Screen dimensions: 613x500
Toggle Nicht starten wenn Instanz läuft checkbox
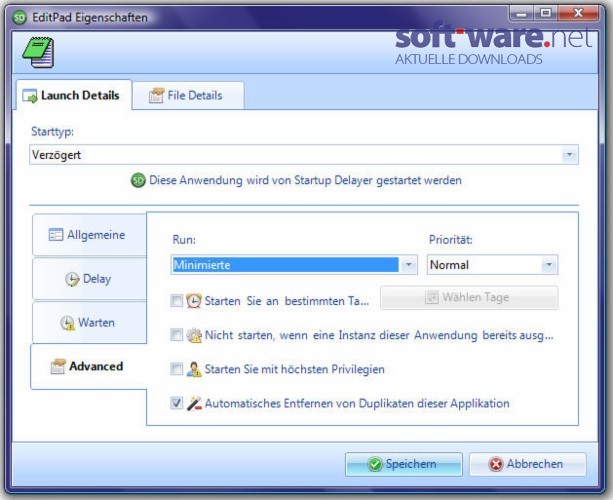click(x=176, y=335)
